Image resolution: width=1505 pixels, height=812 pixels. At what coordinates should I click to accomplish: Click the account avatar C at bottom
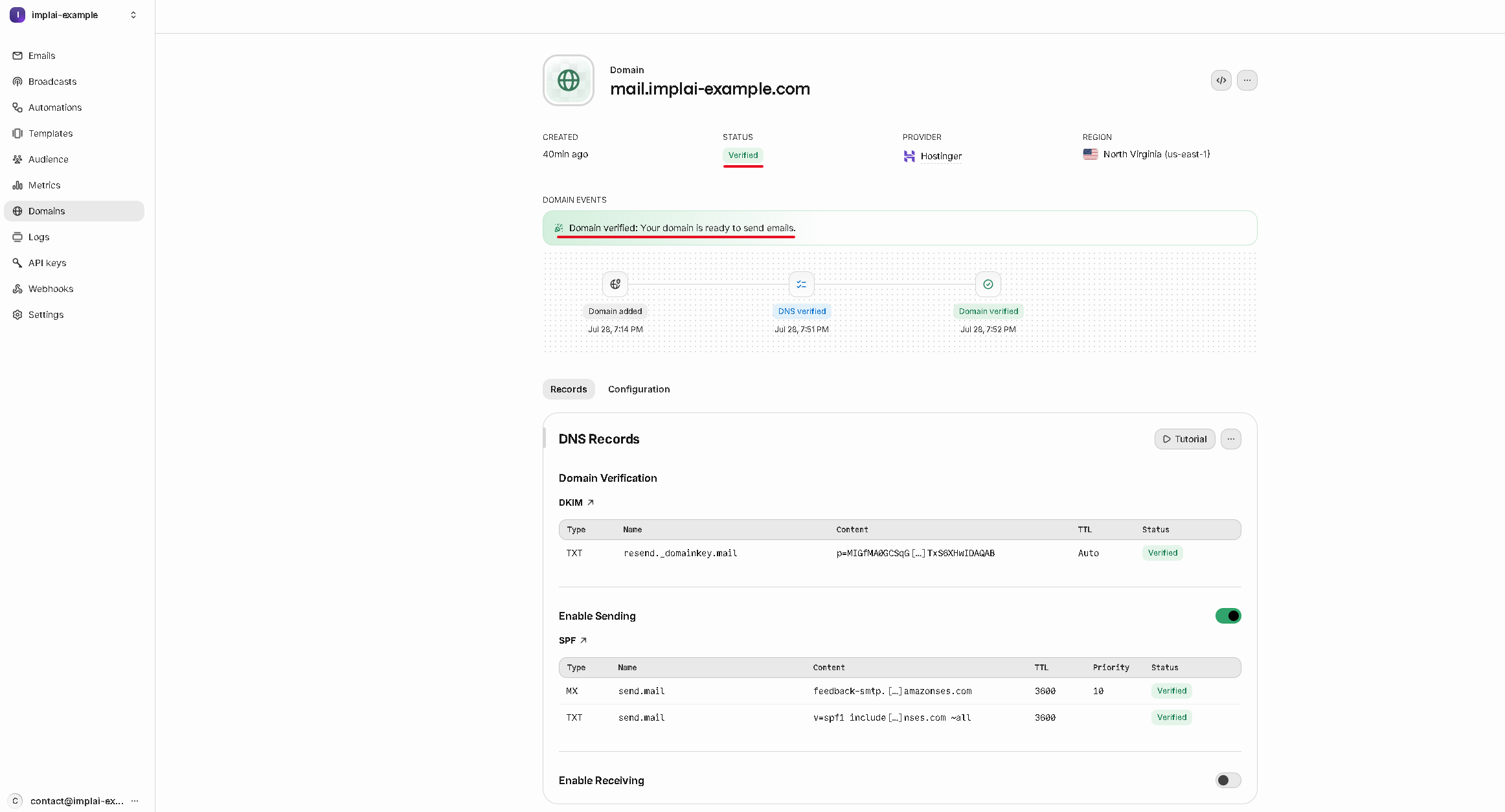tap(16, 801)
